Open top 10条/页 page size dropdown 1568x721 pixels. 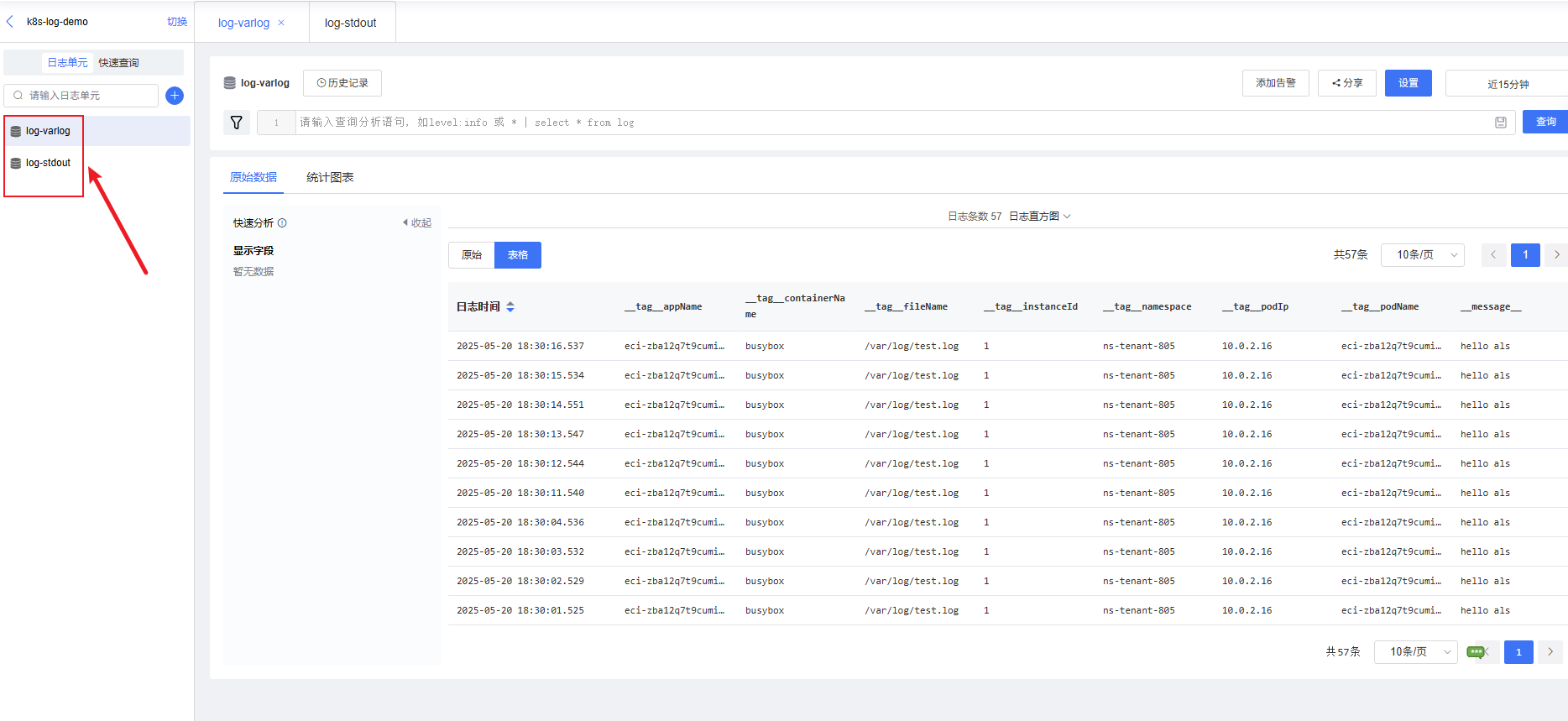click(1422, 255)
